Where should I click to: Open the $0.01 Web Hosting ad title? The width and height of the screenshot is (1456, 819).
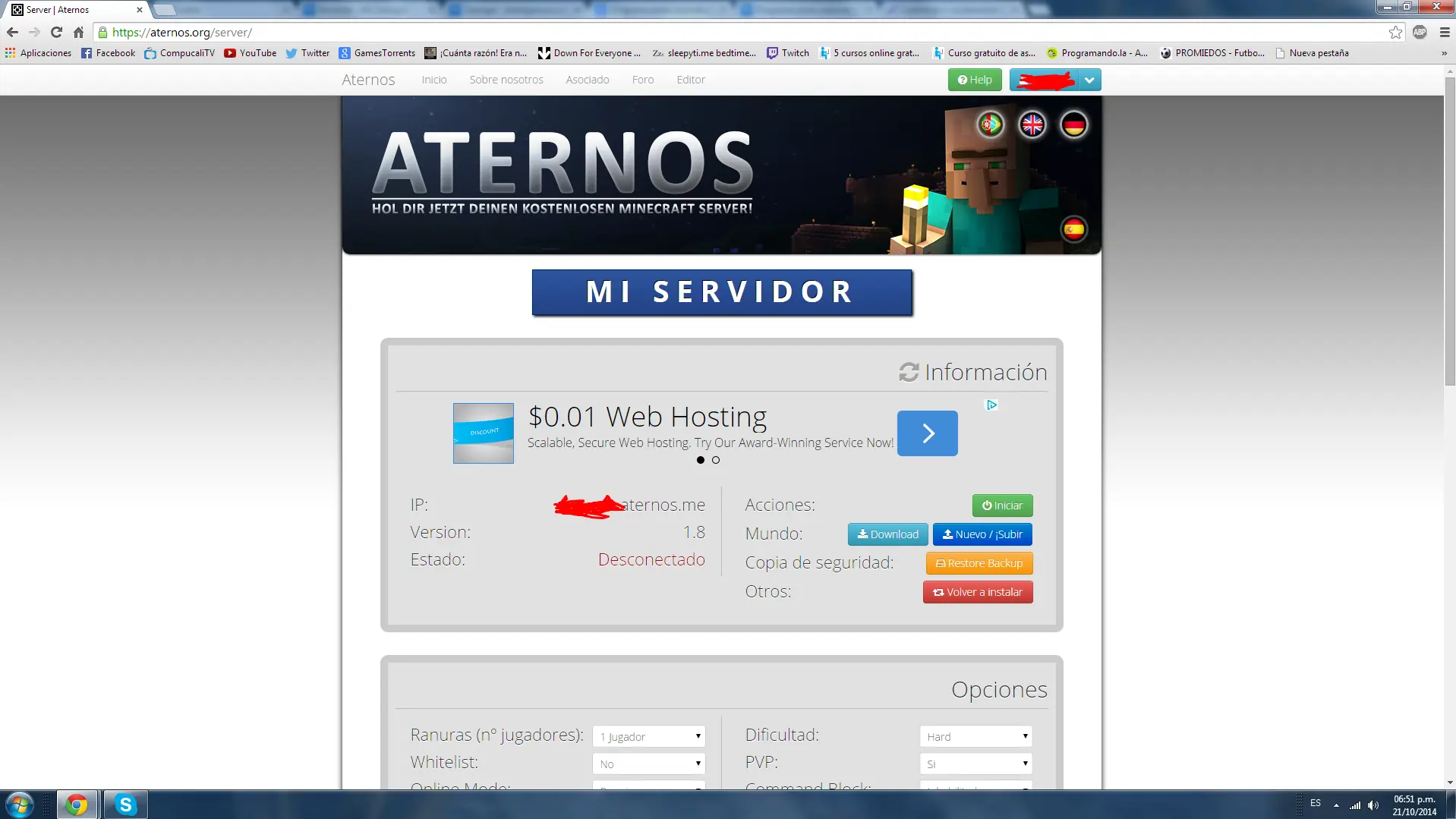click(648, 417)
